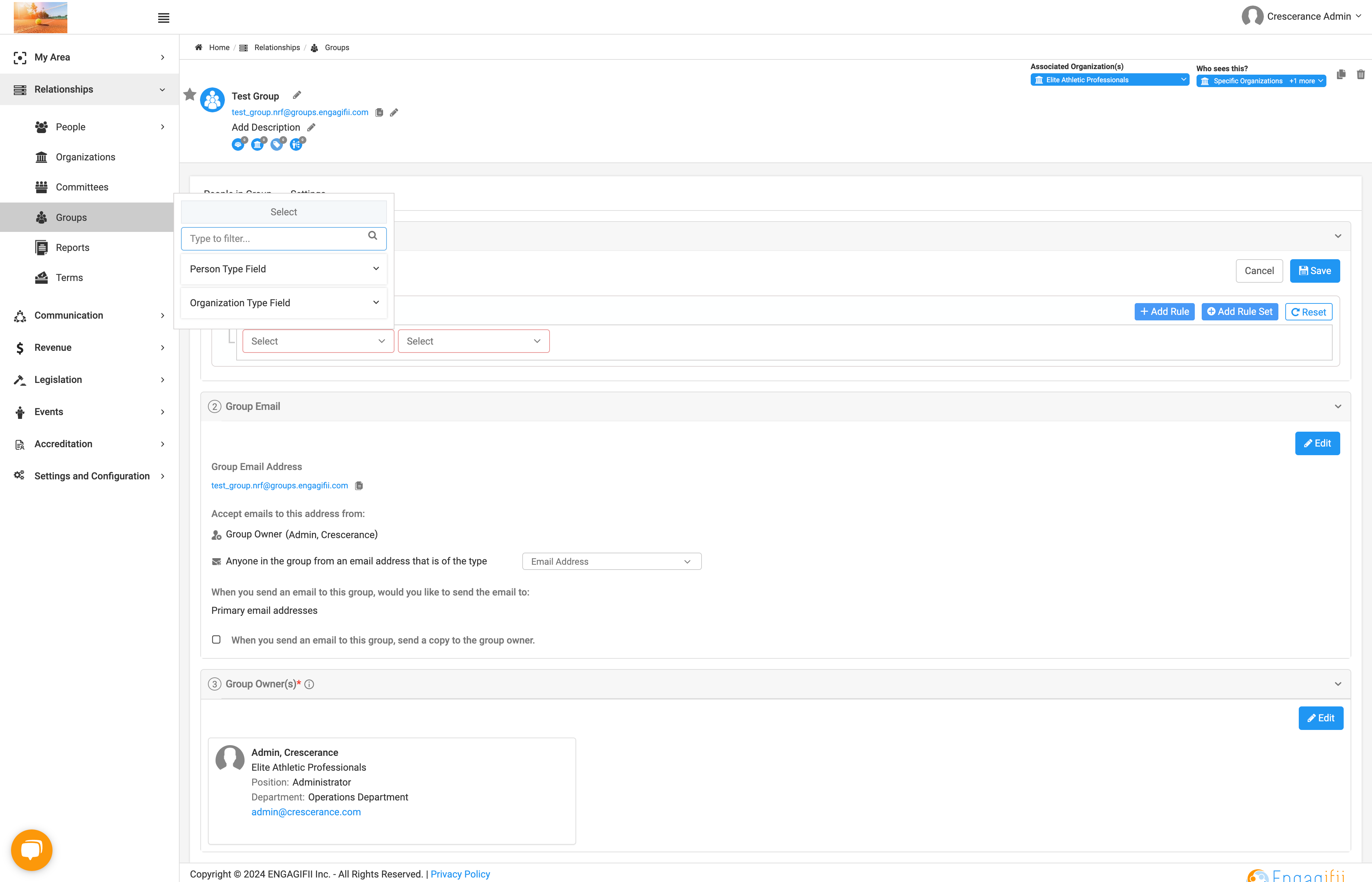Edit the Group Email section

1317,443
